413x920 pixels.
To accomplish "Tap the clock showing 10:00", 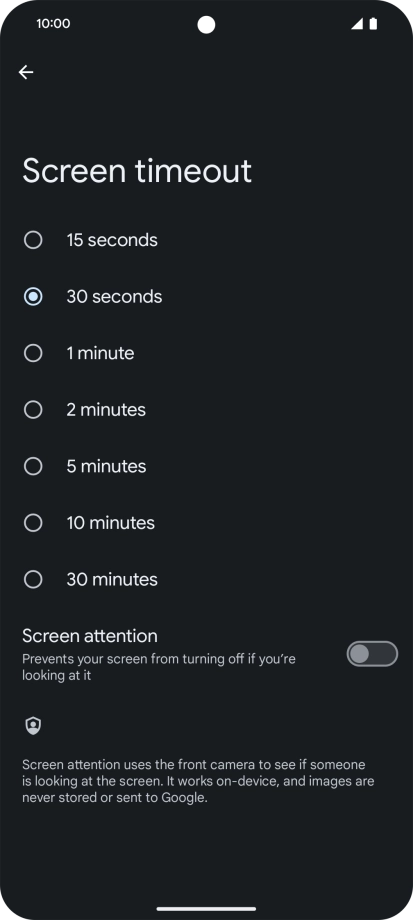I will click(x=53, y=23).
